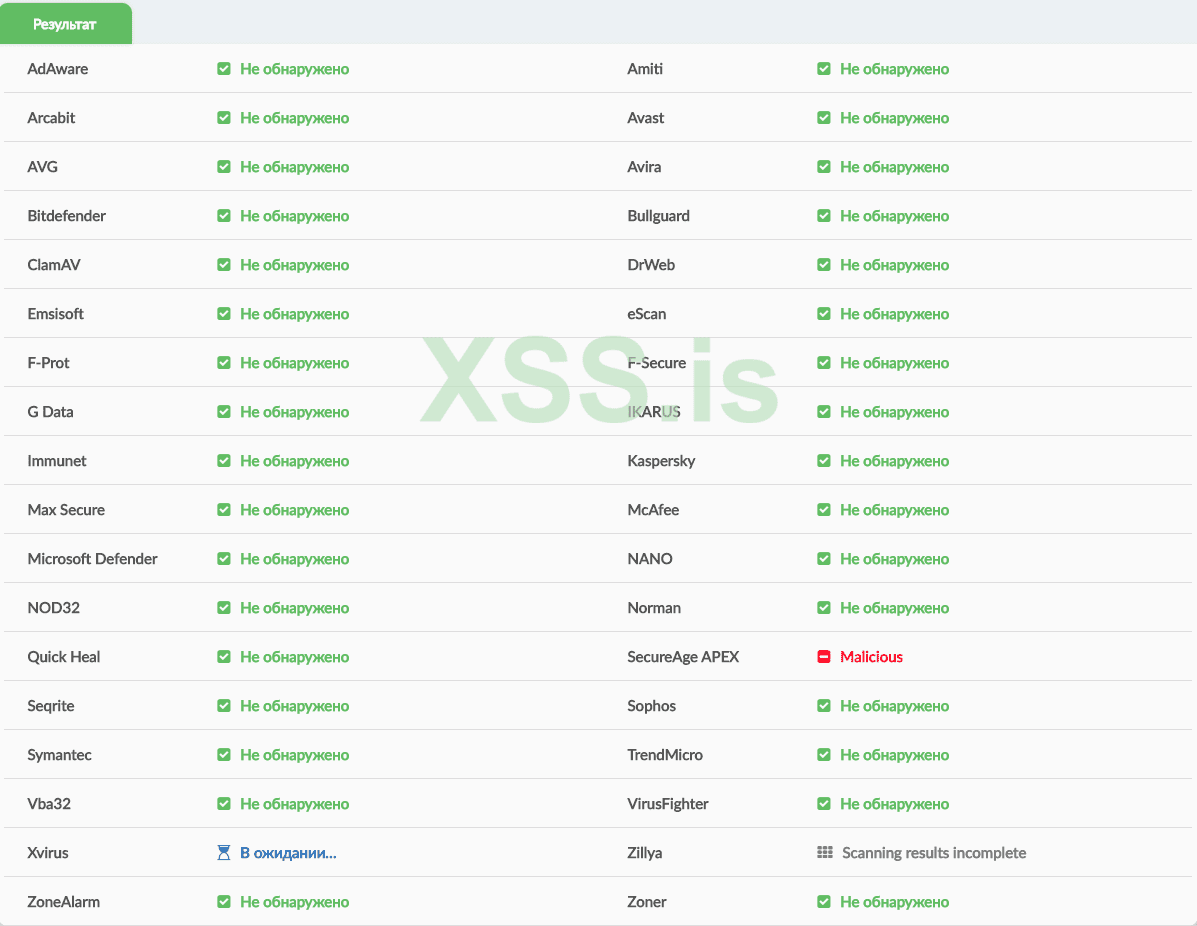Click the green check icon for Microsoft Defender
The width and height of the screenshot is (1197, 926).
click(224, 559)
